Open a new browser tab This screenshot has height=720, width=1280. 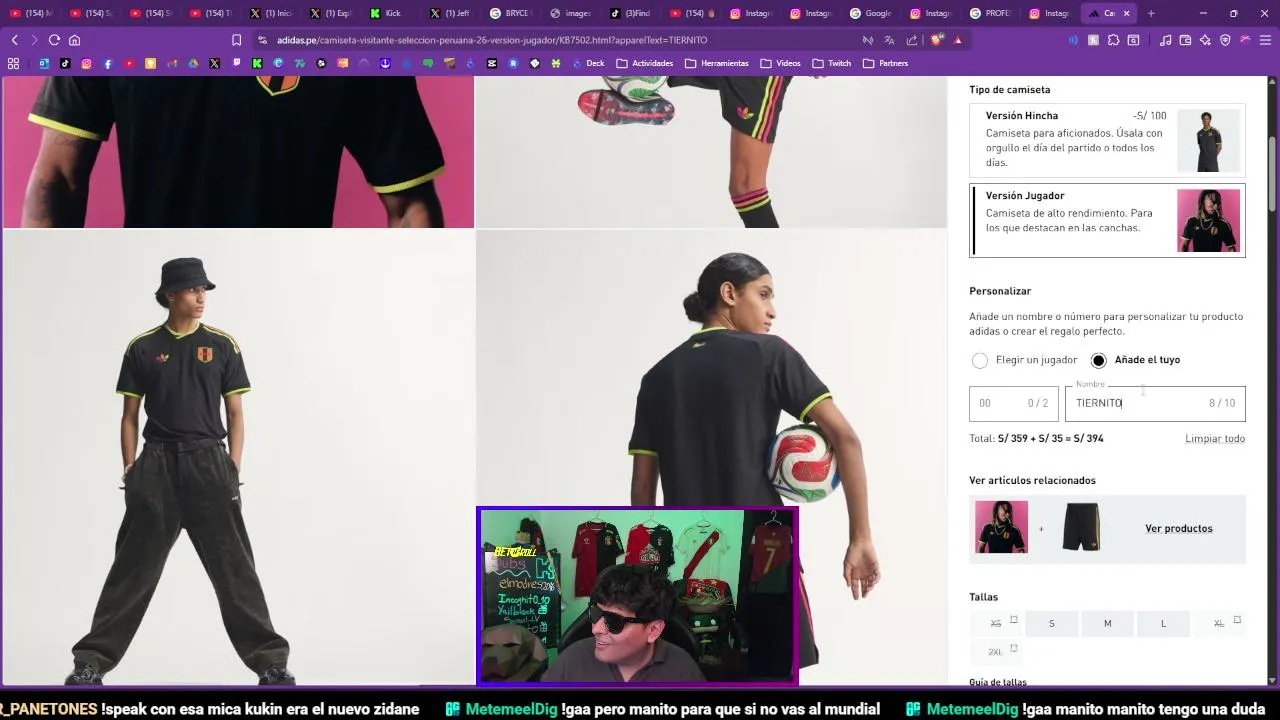click(1151, 13)
